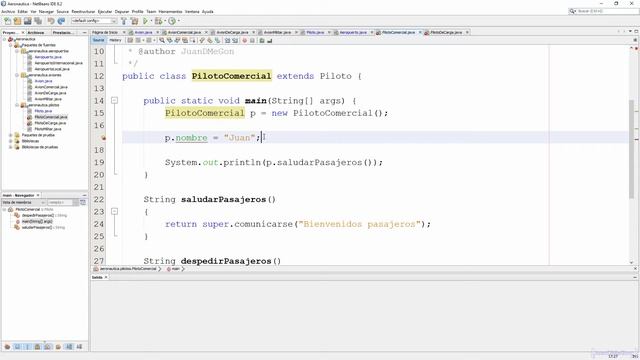This screenshot has height=360, width=640.
Task: Click the Profile Project clock icon
Action: [x=172, y=21]
